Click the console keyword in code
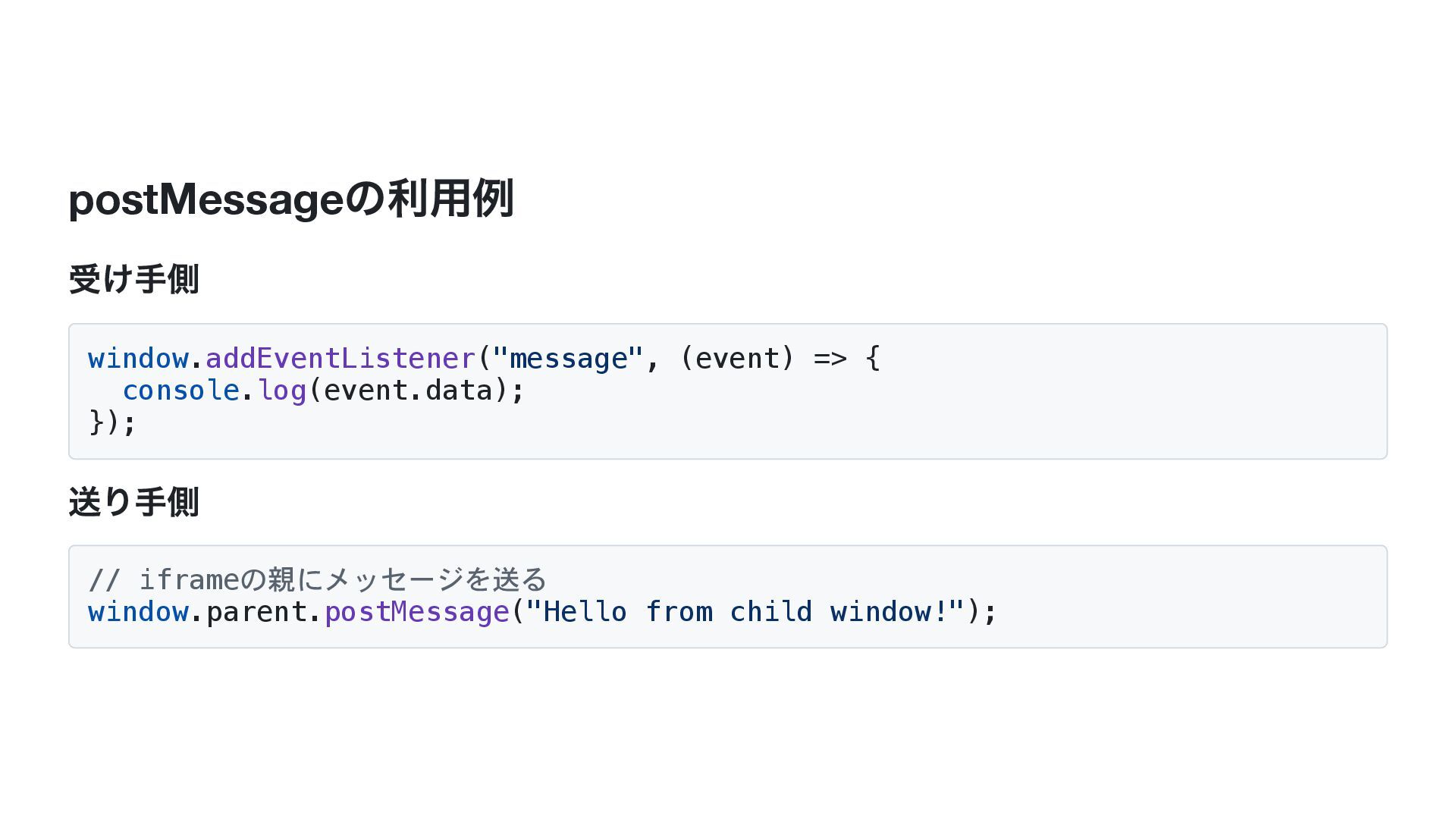The width and height of the screenshot is (1456, 819). (180, 391)
